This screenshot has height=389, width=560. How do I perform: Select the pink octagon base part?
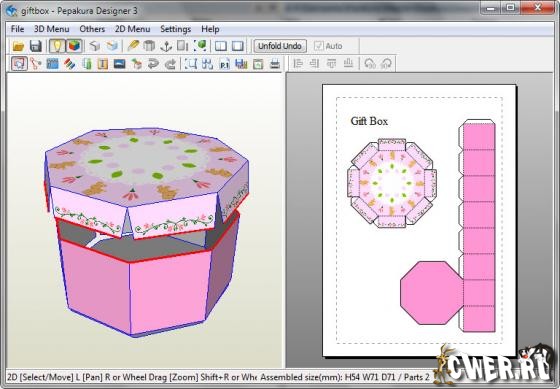tap(431, 293)
